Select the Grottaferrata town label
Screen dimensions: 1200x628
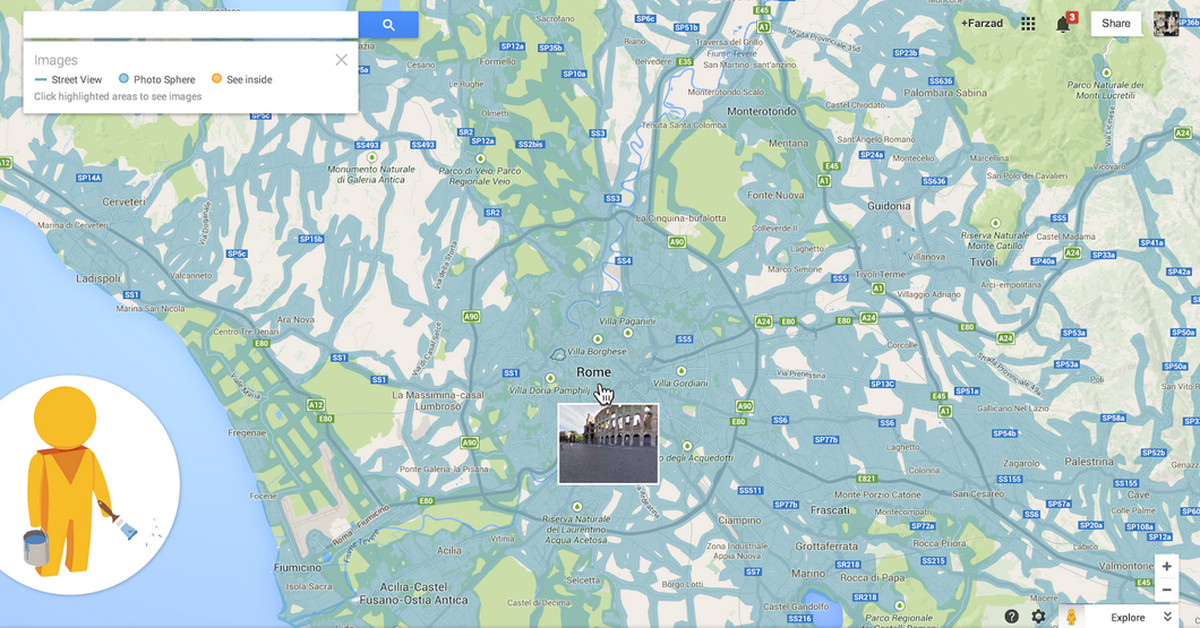827,547
